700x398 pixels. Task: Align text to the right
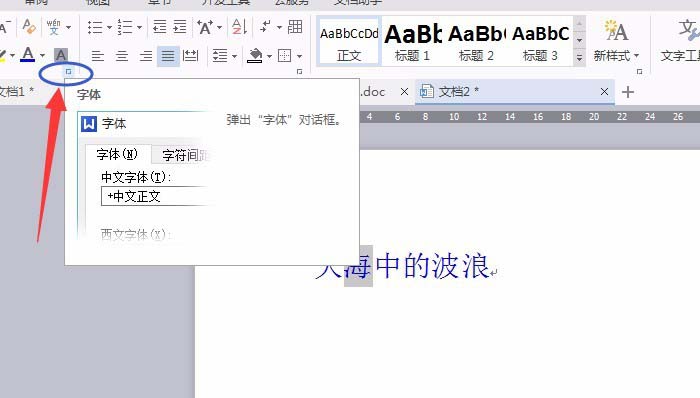[x=146, y=56]
